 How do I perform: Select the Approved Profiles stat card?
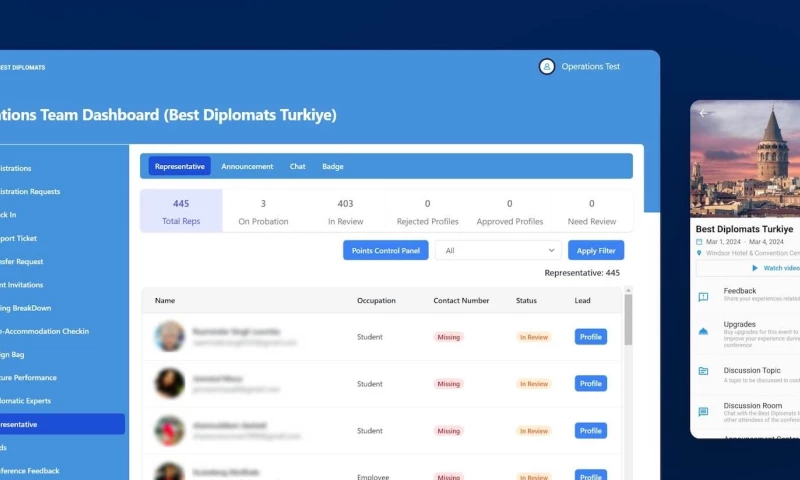click(510, 211)
